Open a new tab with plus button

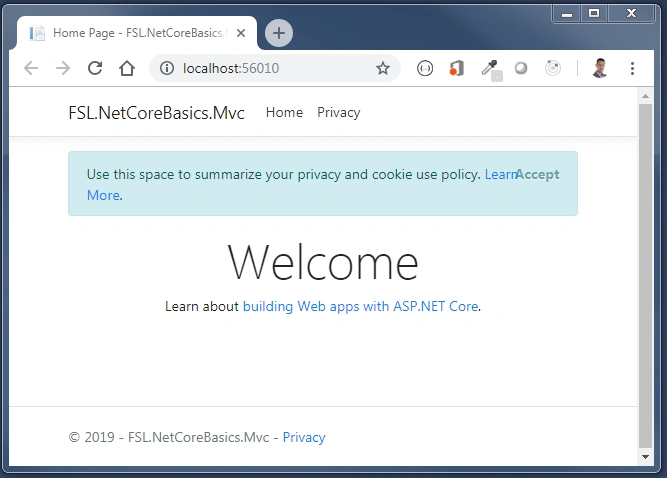click(x=279, y=33)
